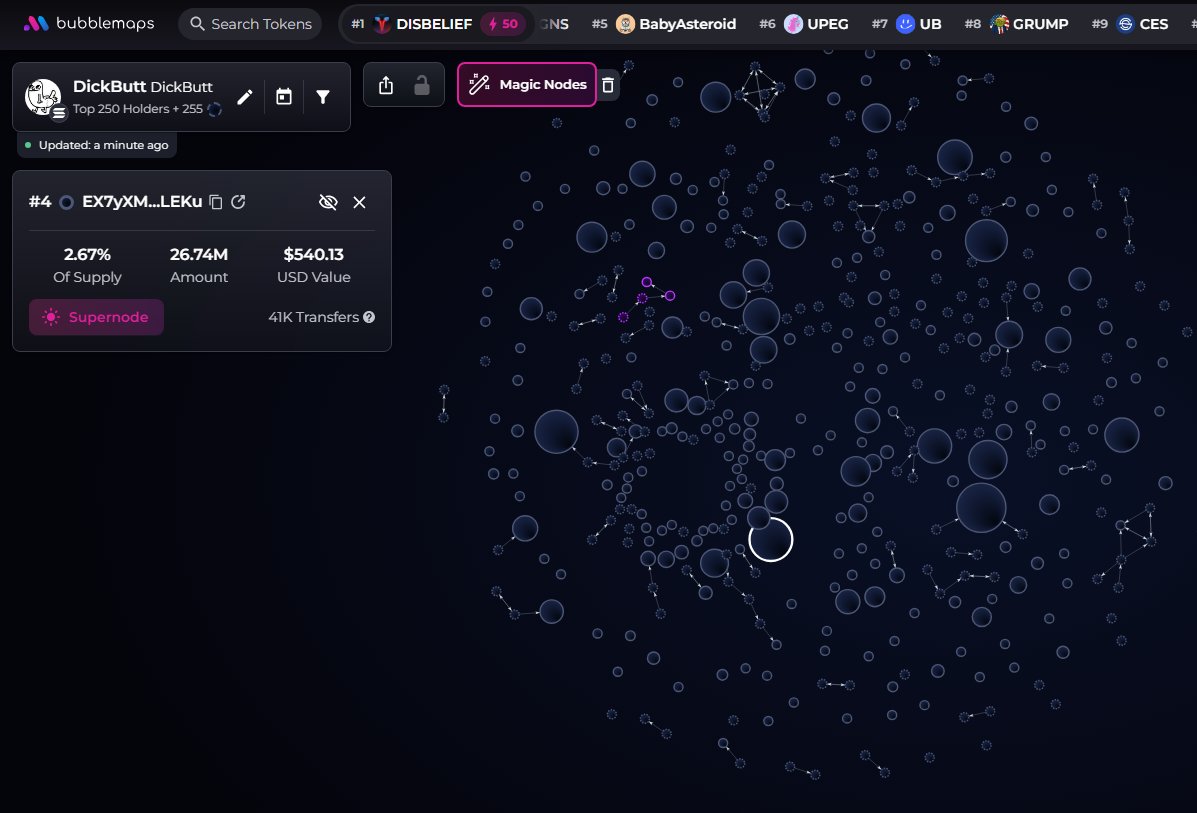
Task: Click the 'EX7yXM...LEKu' address text
Action: [142, 202]
